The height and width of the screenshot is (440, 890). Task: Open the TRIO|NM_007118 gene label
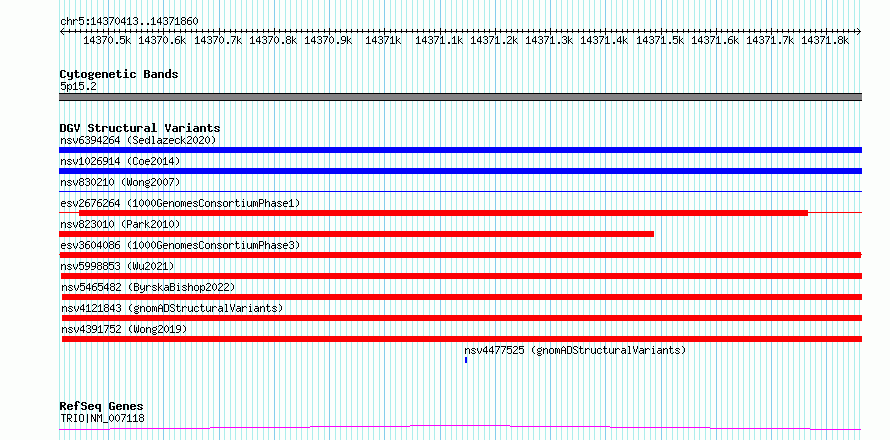(x=102, y=419)
